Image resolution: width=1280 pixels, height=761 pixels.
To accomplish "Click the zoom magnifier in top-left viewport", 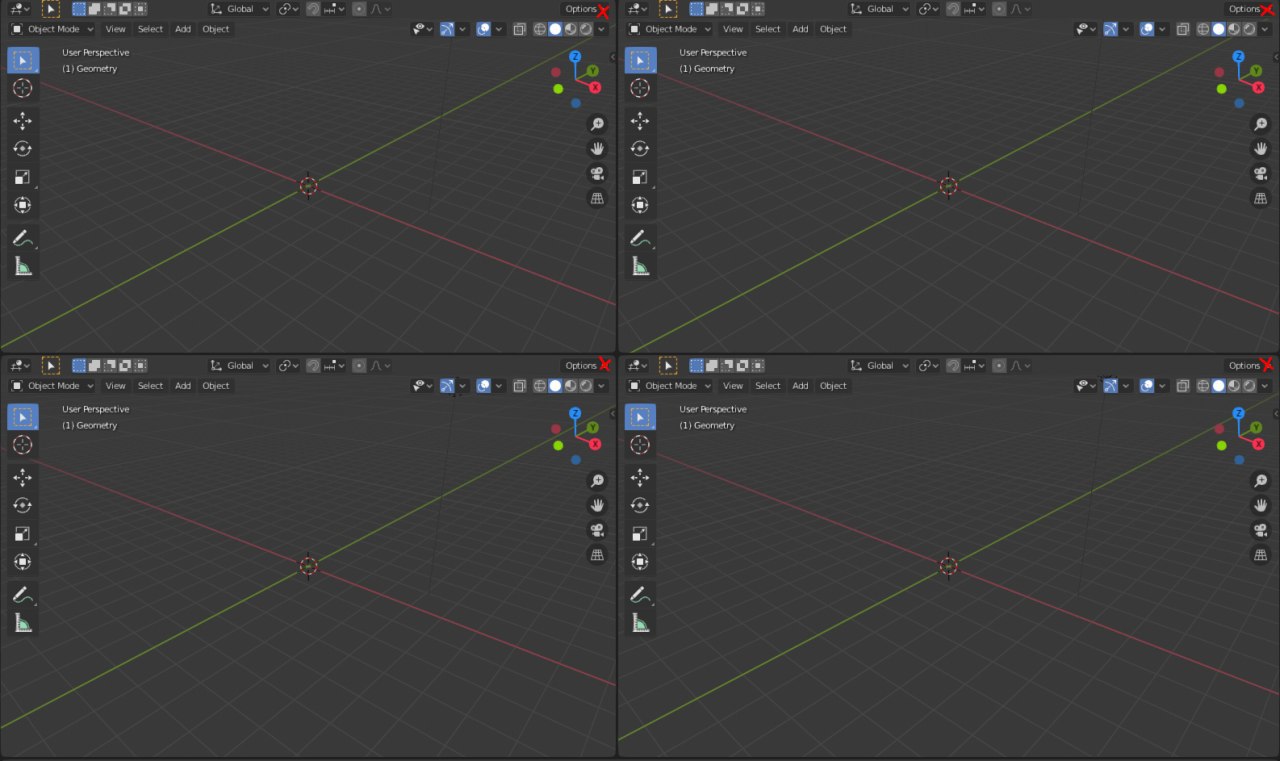I will 597,124.
